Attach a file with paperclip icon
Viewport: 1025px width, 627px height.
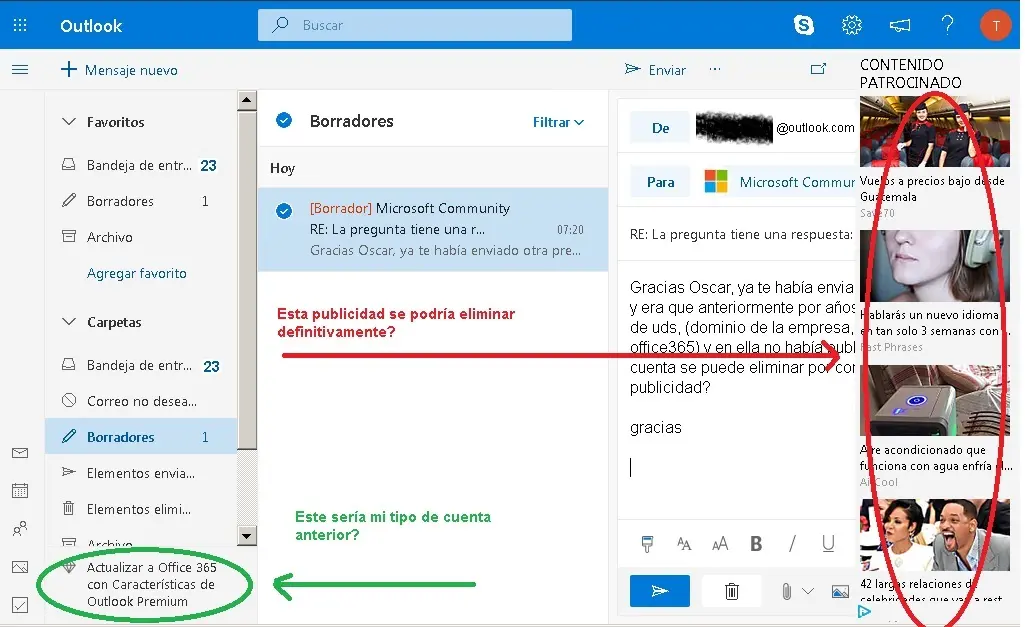click(786, 592)
